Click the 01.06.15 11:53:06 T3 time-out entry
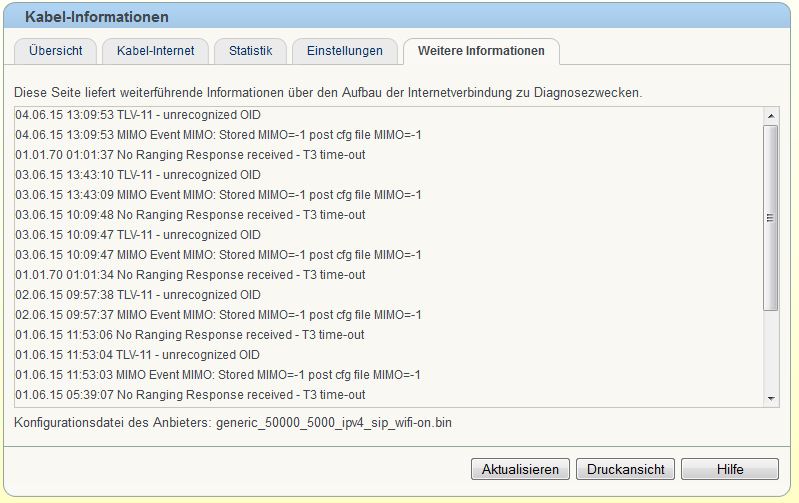Image resolution: width=799 pixels, height=503 pixels. (x=190, y=335)
